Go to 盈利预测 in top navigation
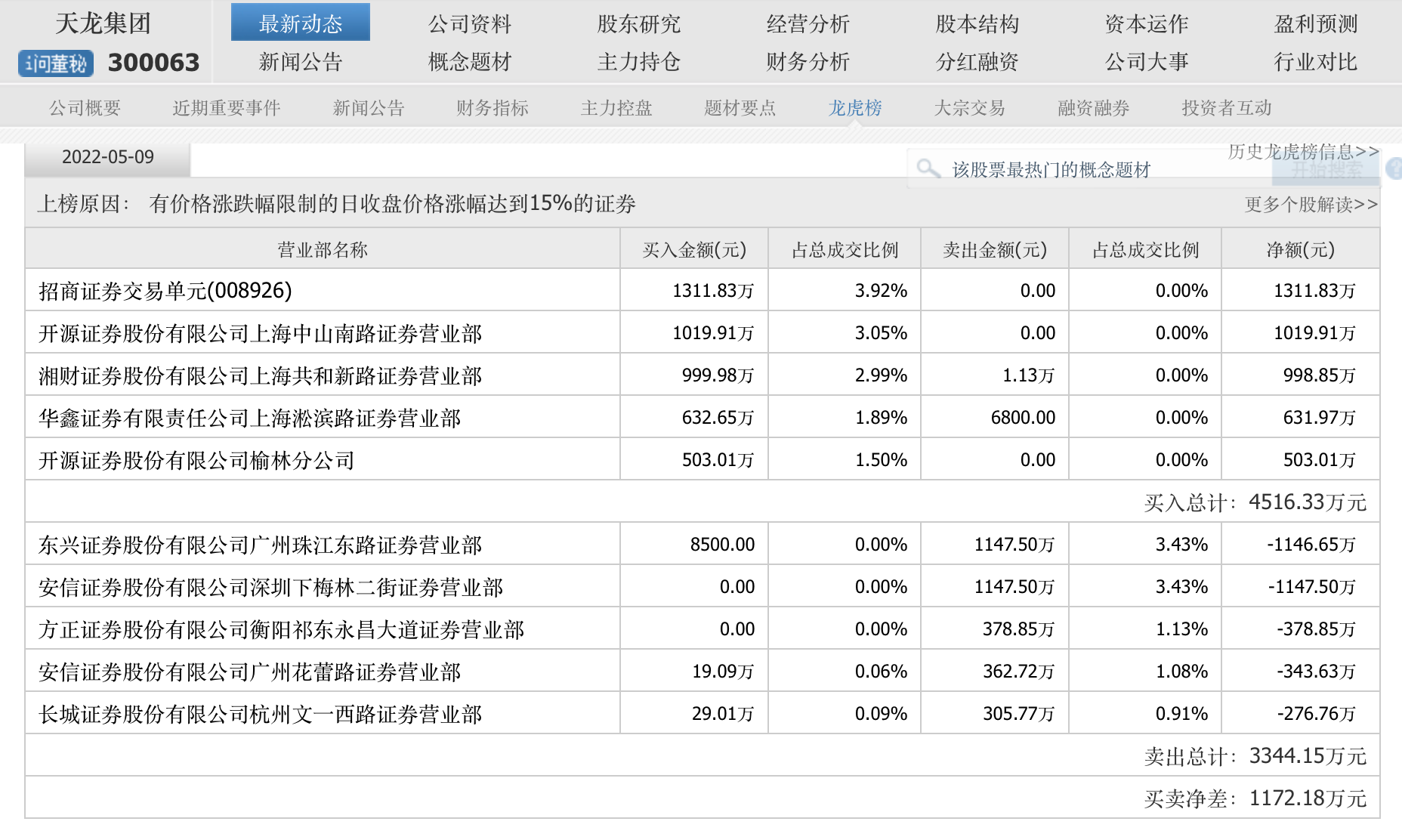This screenshot has height=840, width=1402. pos(1315,24)
